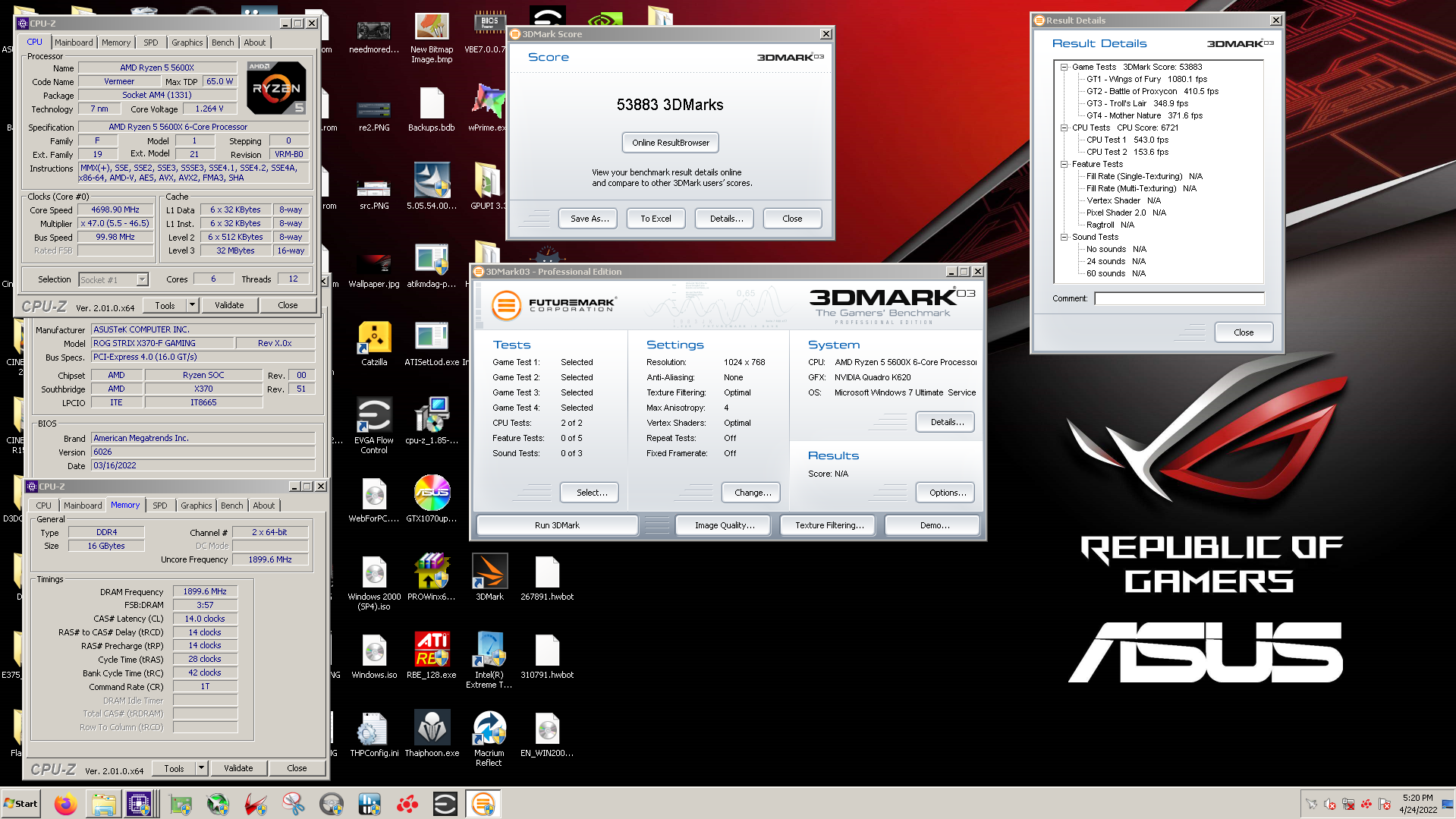Screen dimensions: 1456x819
Task: Collapse the Feature Tests tree node
Action: pos(1064,164)
